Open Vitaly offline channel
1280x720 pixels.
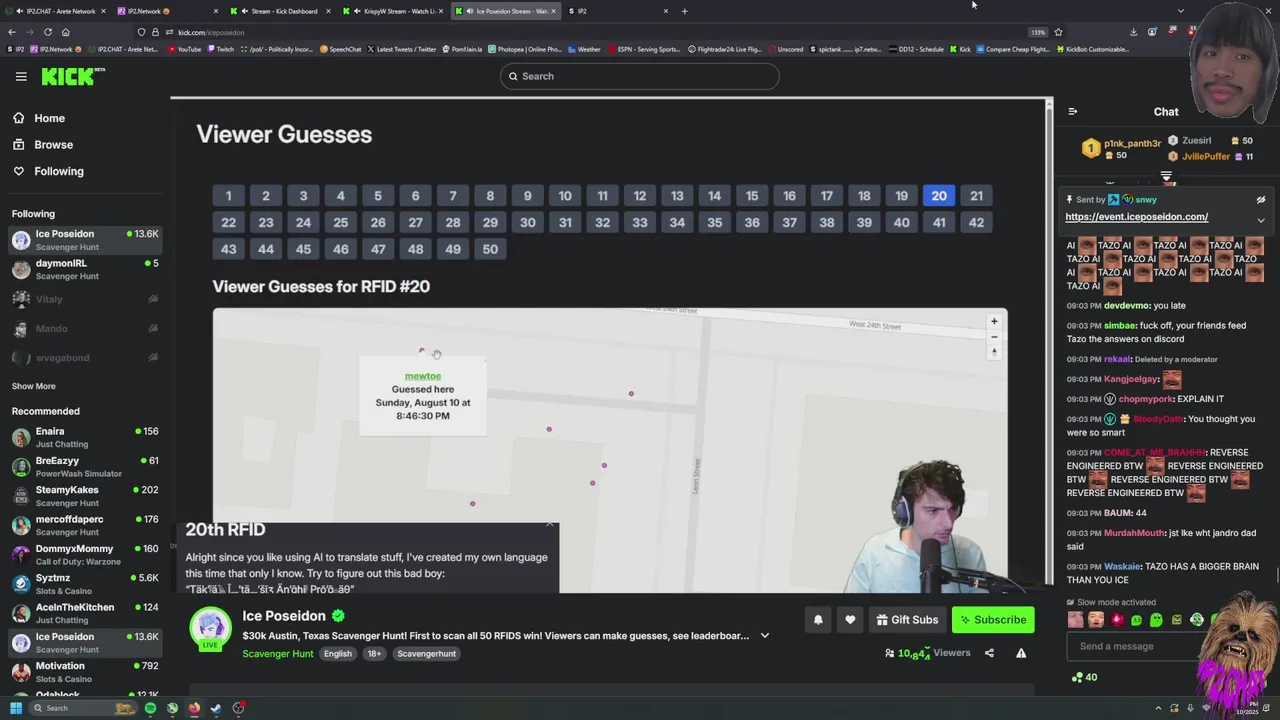pyautogui.click(x=85, y=299)
